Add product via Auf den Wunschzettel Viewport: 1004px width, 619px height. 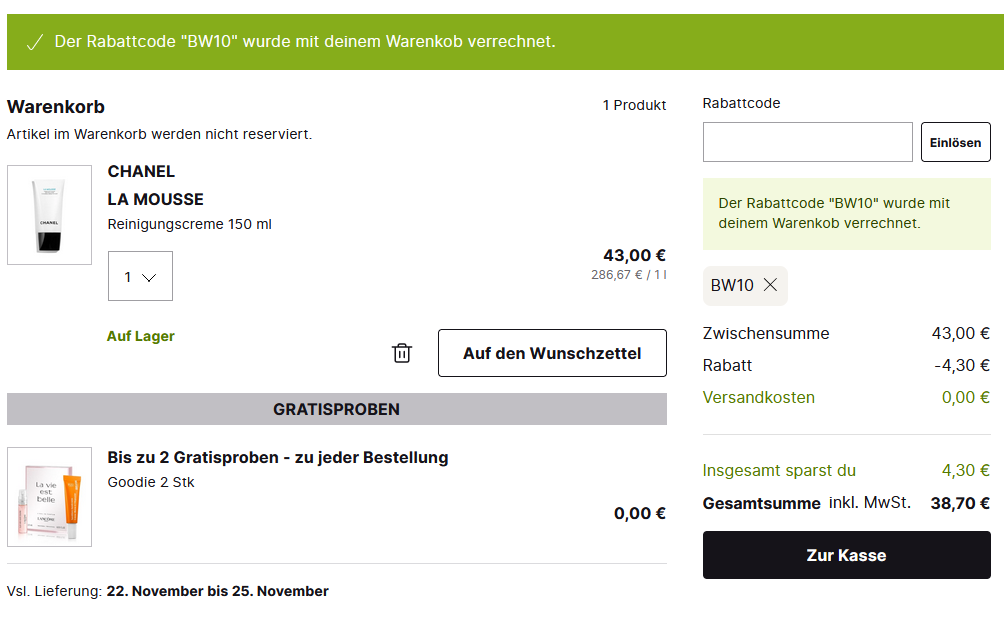click(x=552, y=353)
